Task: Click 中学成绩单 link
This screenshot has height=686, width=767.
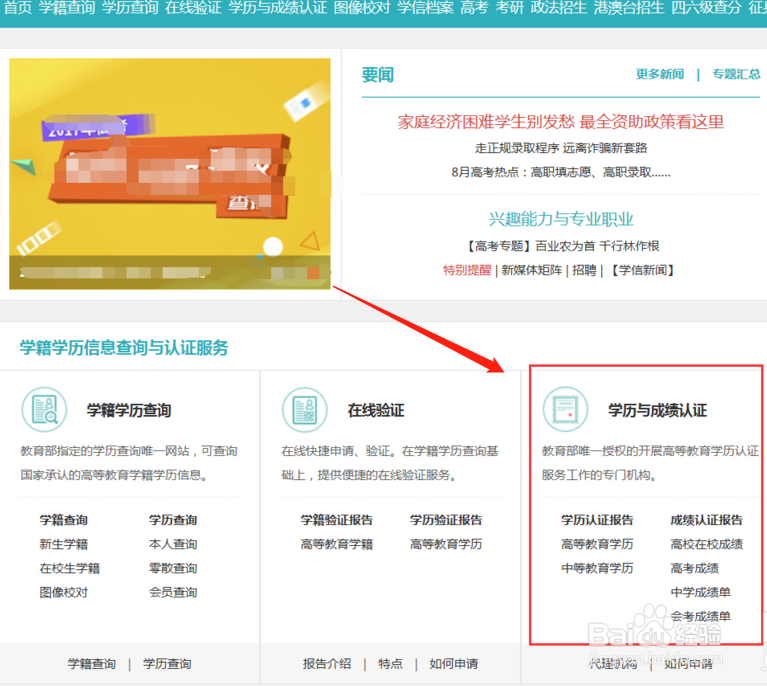Action: click(700, 592)
